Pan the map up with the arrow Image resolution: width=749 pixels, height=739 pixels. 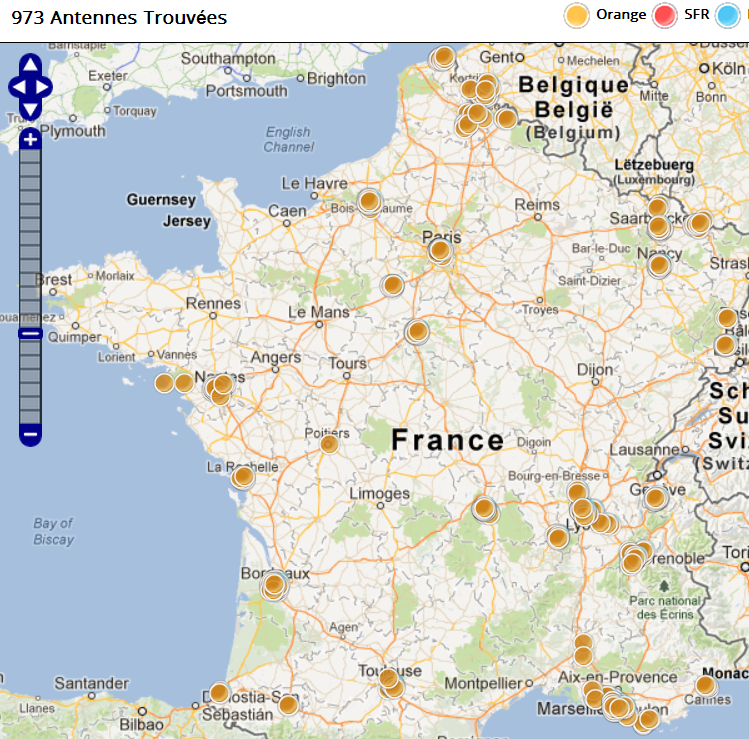pos(30,64)
